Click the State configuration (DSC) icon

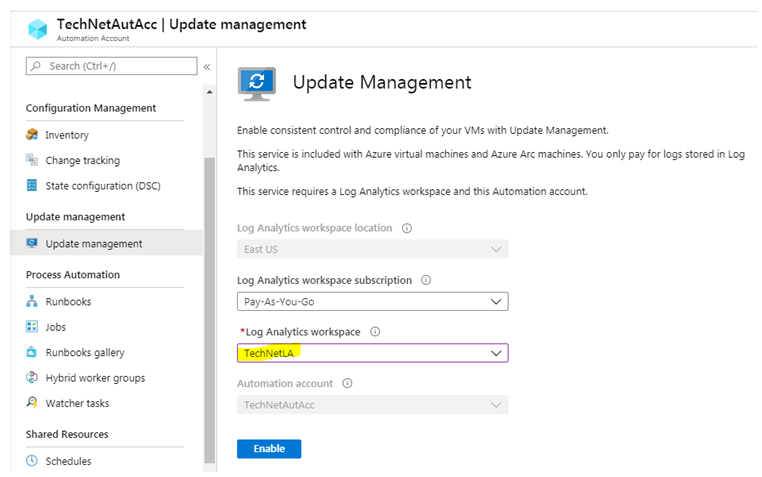[x=32, y=185]
